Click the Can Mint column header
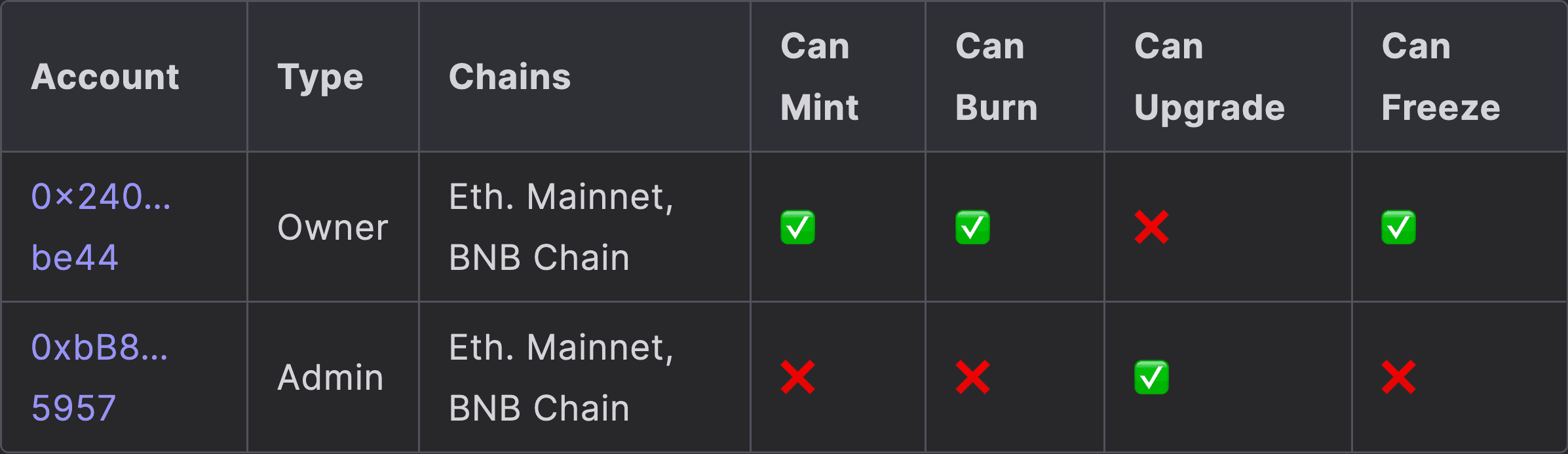 click(x=818, y=77)
